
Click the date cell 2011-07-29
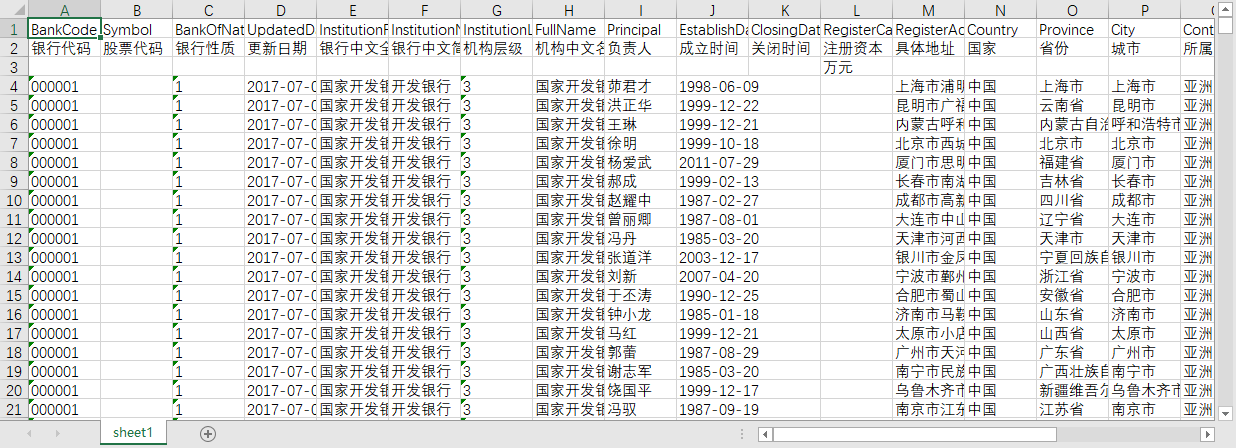[x=713, y=162]
